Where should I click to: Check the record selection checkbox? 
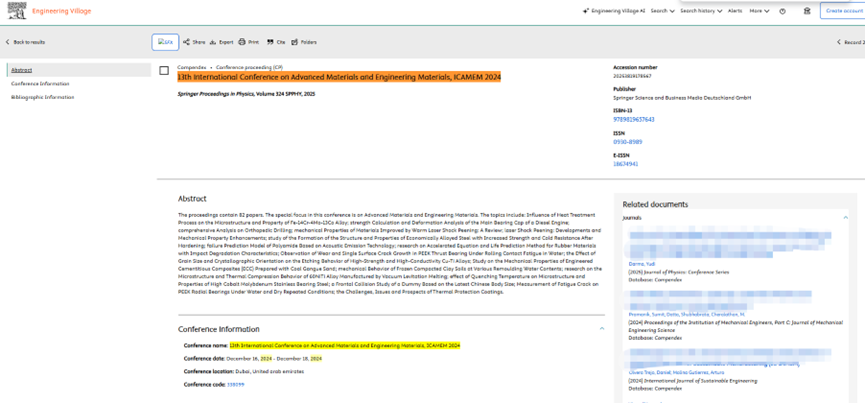click(x=164, y=71)
